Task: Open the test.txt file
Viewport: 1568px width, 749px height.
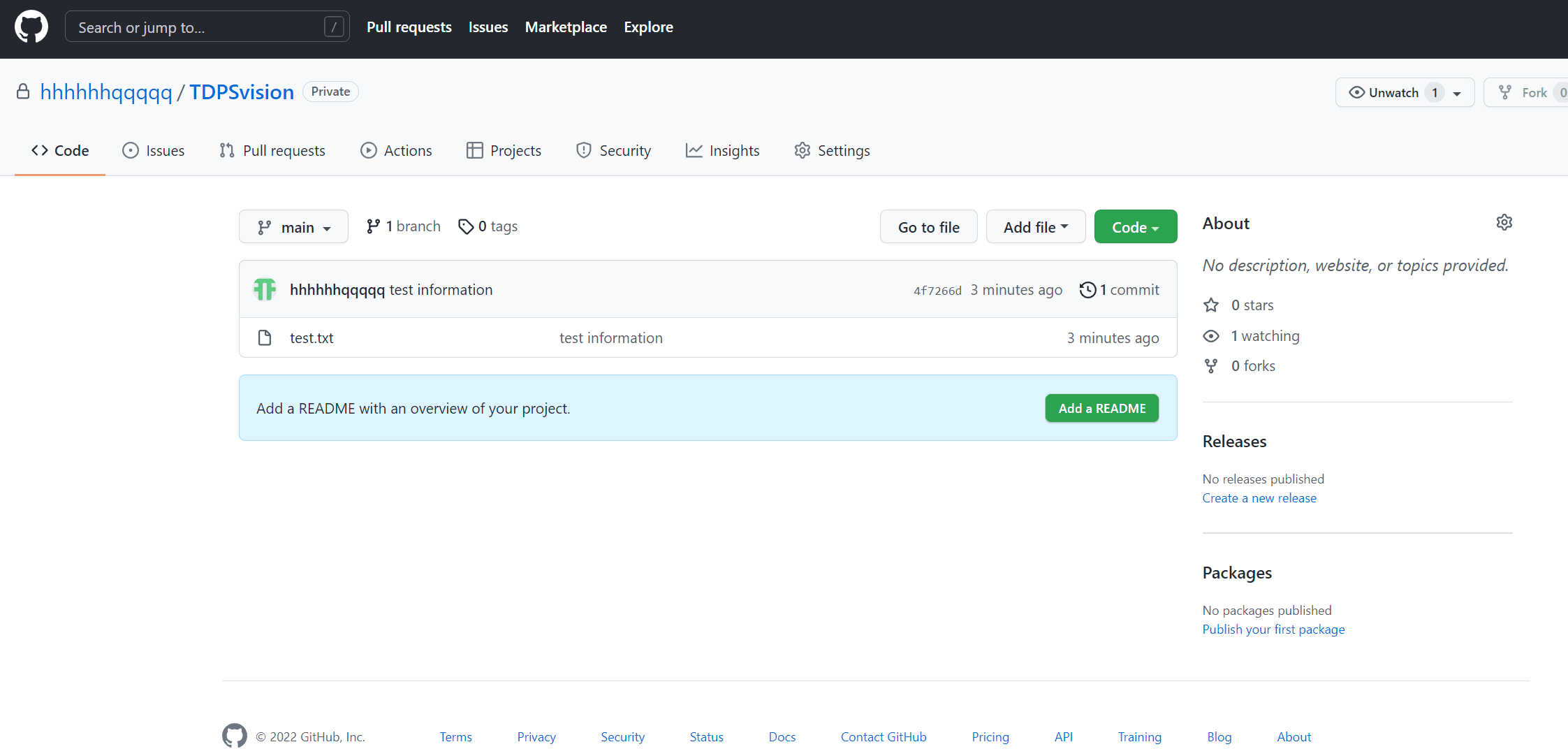Action: (x=312, y=338)
